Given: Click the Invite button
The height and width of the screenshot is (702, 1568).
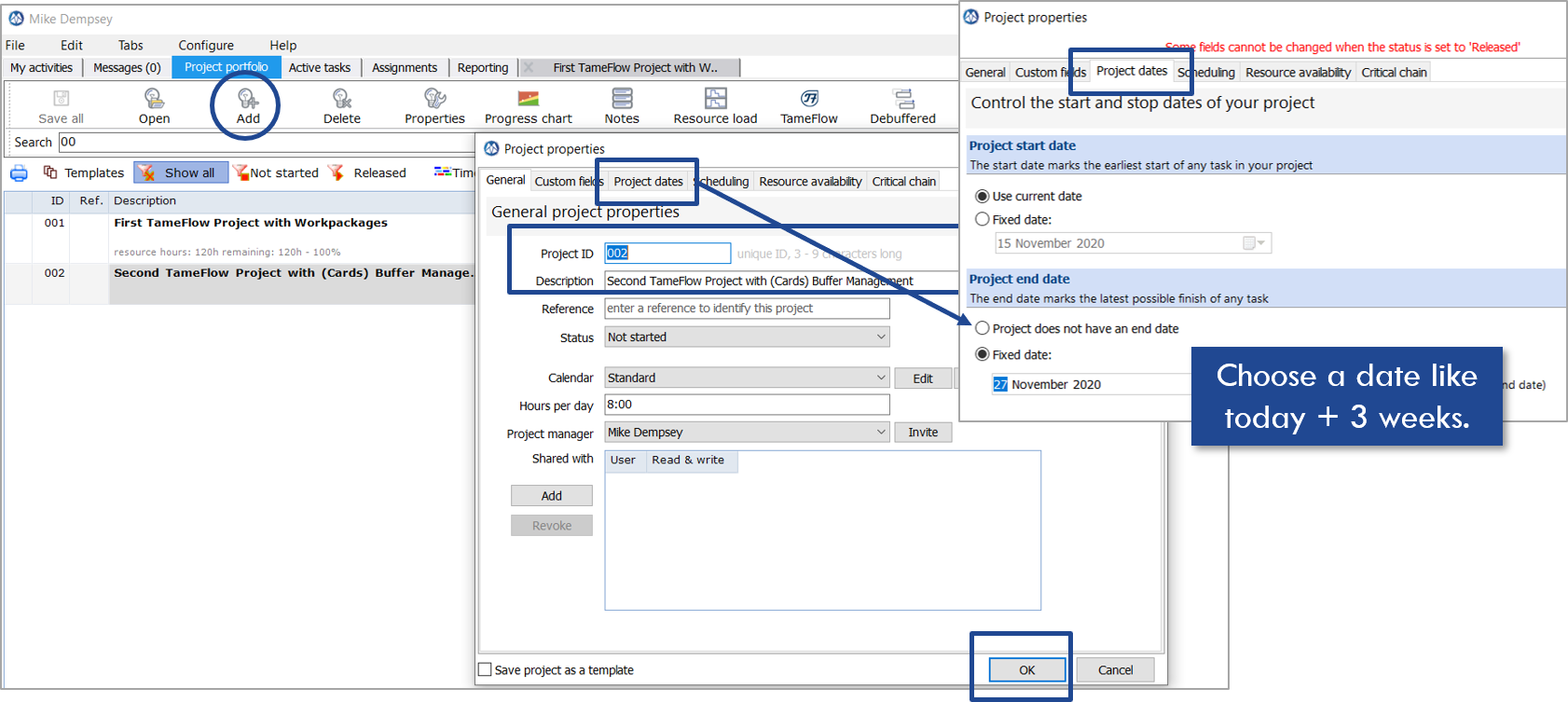Looking at the screenshot, I should click(923, 433).
